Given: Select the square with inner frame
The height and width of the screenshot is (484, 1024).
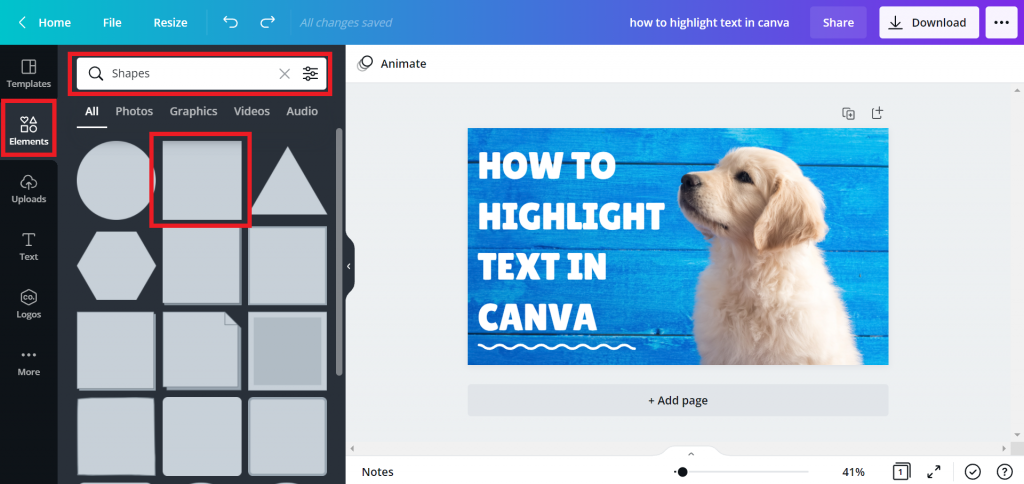Looking at the screenshot, I should 287,351.
